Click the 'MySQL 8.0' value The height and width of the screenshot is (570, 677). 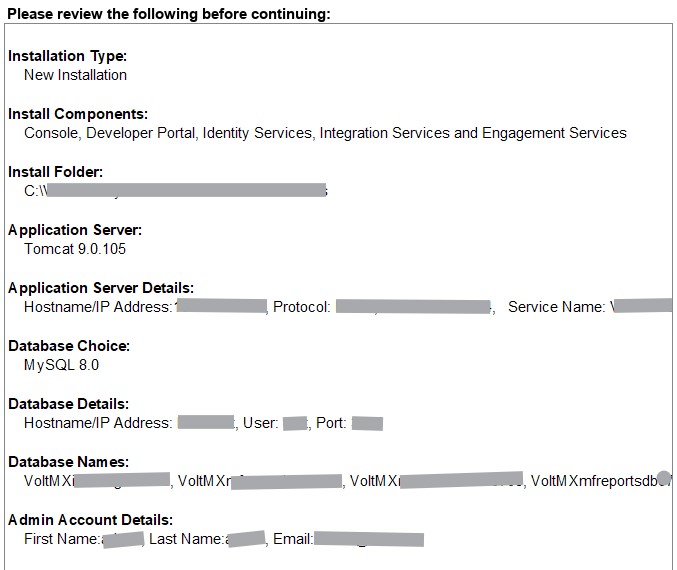pyautogui.click(x=61, y=365)
